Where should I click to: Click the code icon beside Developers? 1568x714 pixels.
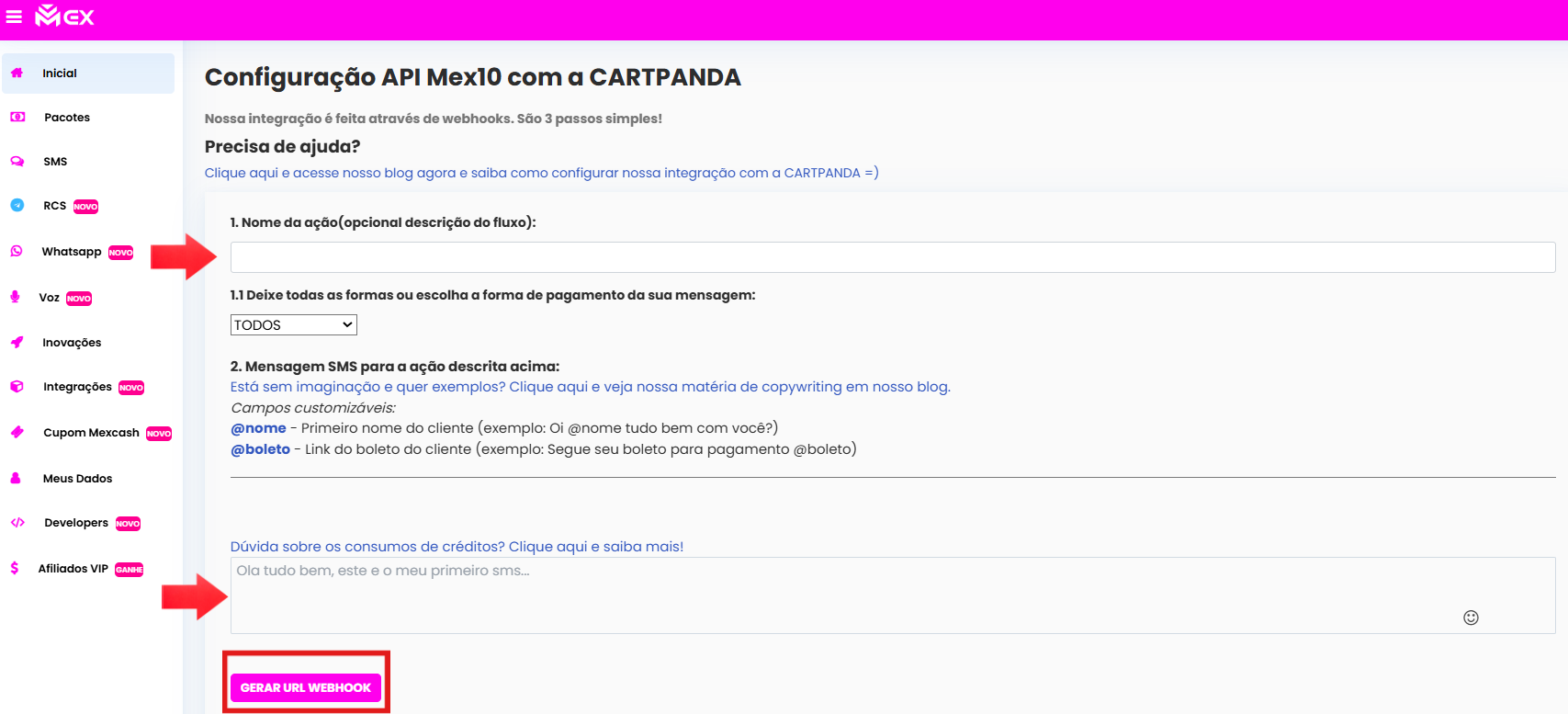pos(17,522)
